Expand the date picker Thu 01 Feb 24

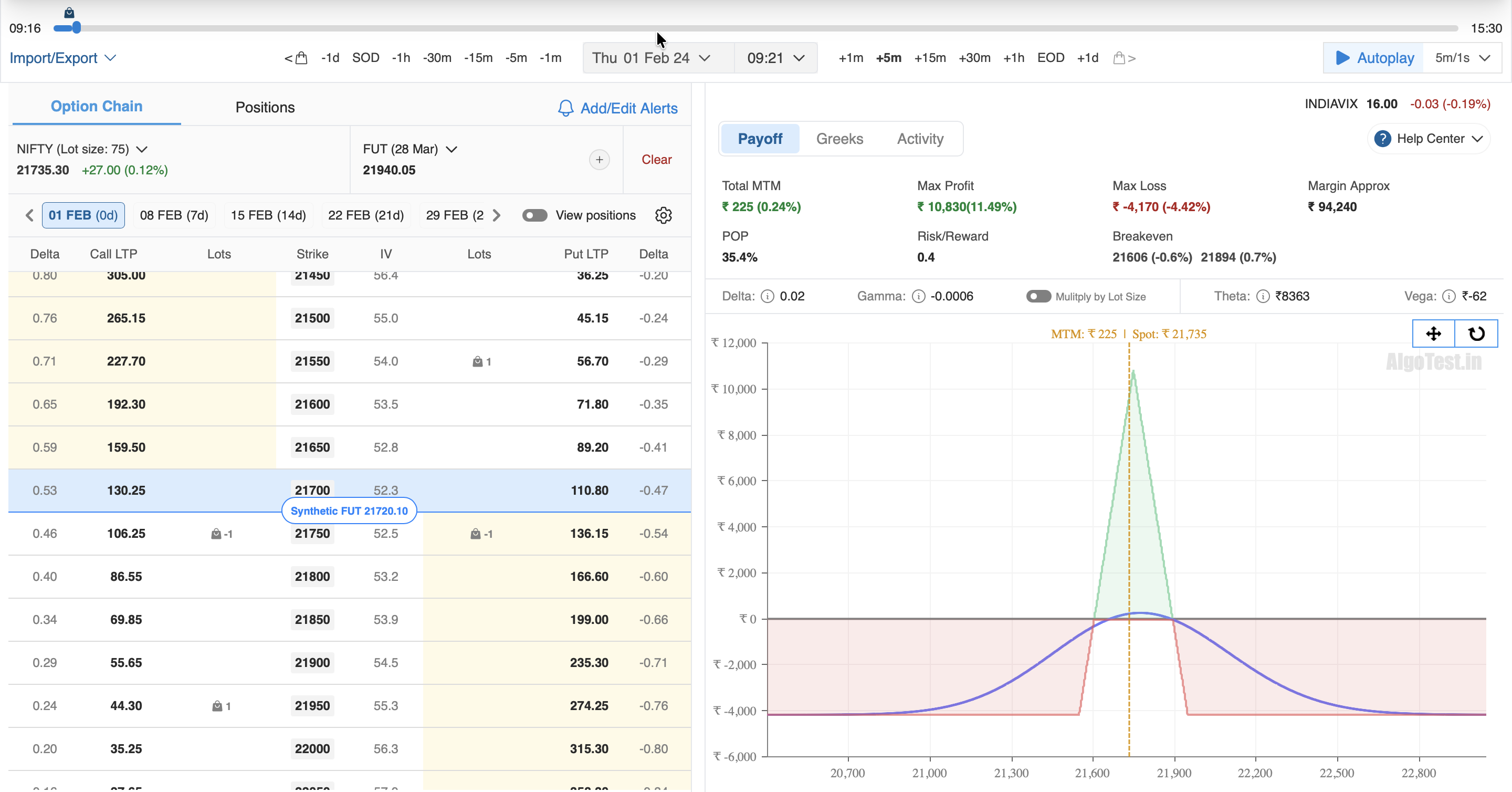coord(652,58)
